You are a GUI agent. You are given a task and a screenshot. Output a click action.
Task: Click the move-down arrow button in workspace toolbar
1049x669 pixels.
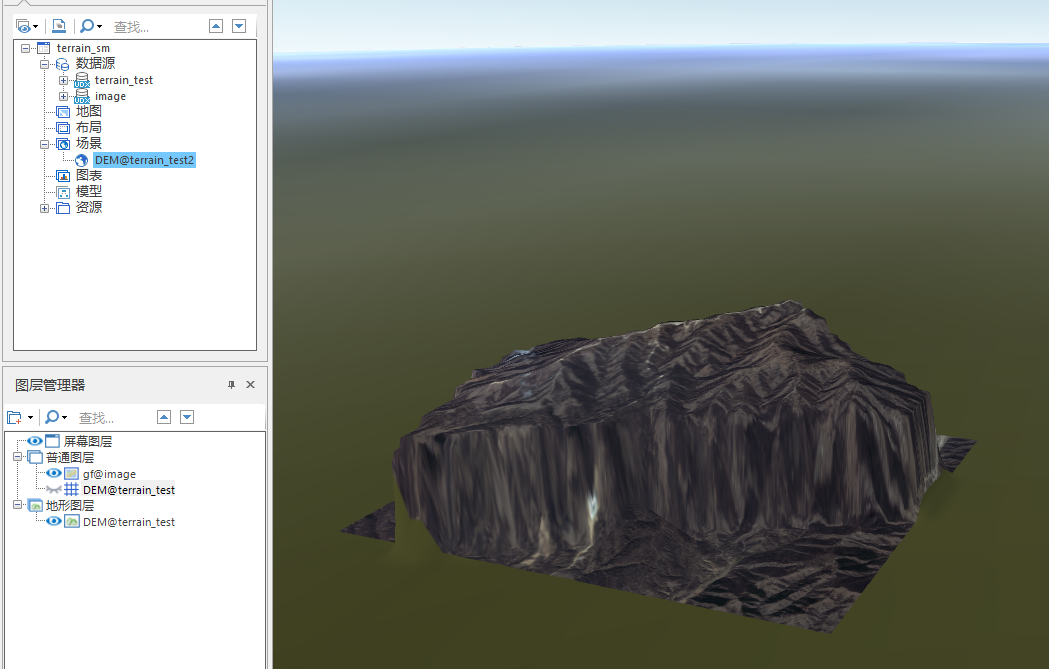[239, 26]
